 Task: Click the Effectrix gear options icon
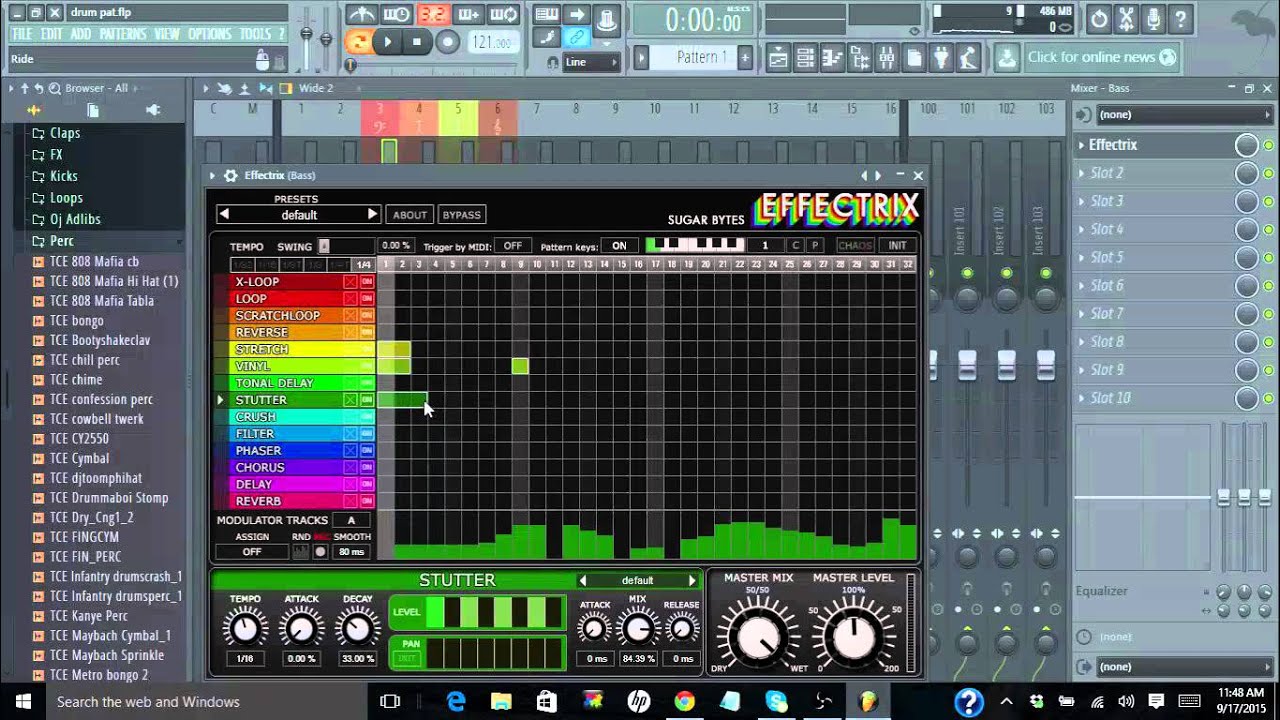click(231, 175)
